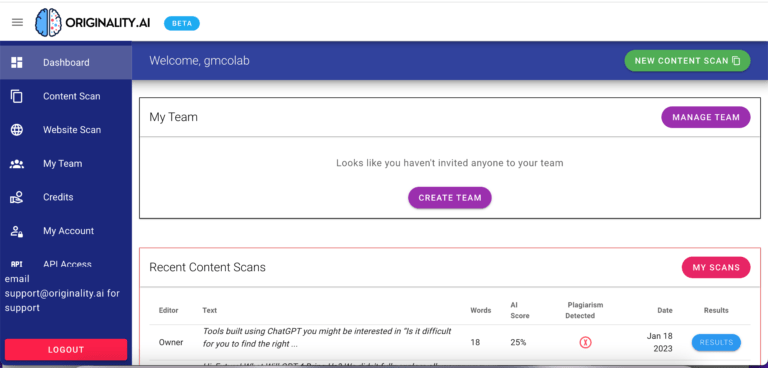The width and height of the screenshot is (768, 368).
Task: Click the Website Scan globe icon
Action: point(17,130)
